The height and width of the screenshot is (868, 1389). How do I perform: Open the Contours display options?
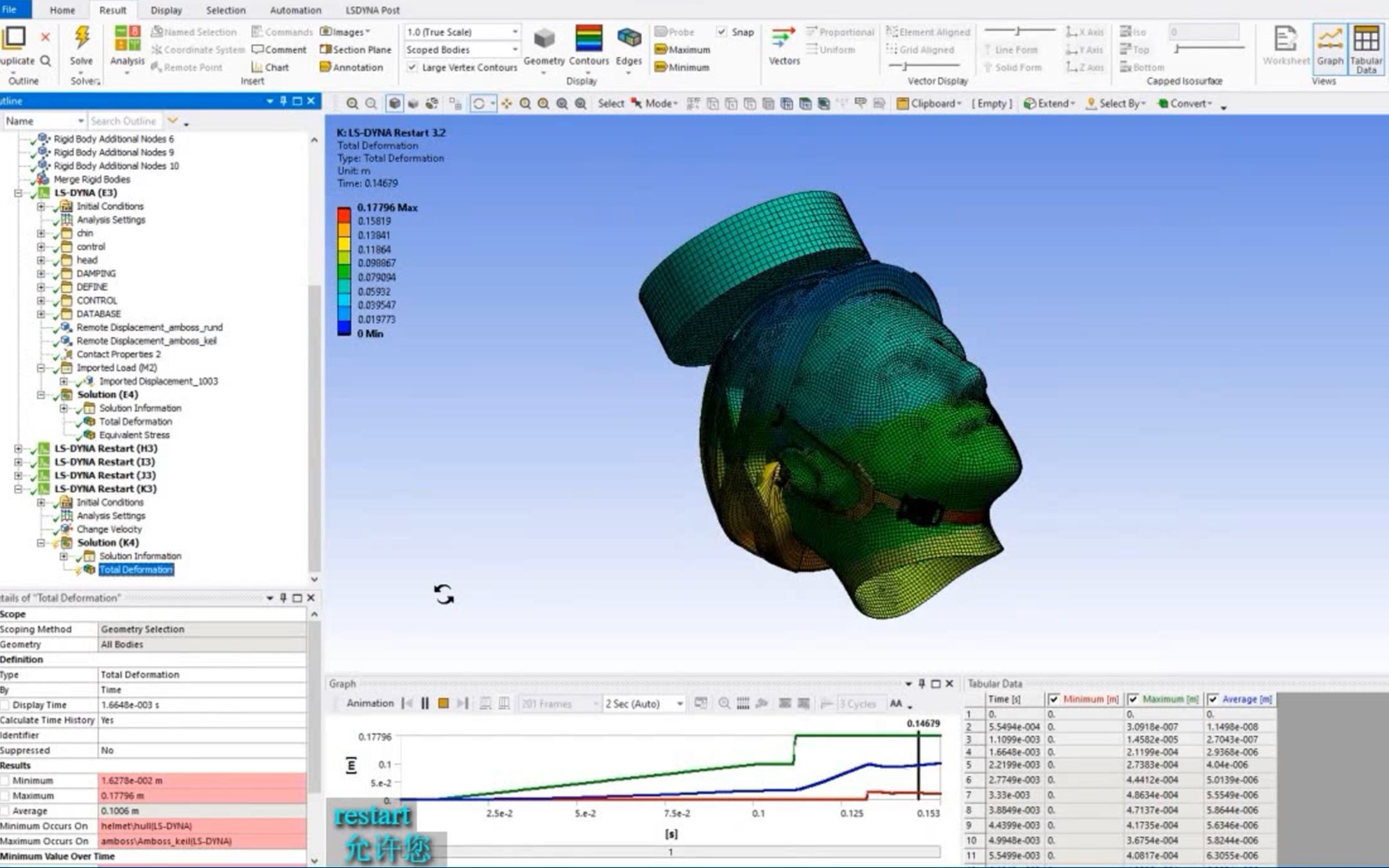click(588, 45)
